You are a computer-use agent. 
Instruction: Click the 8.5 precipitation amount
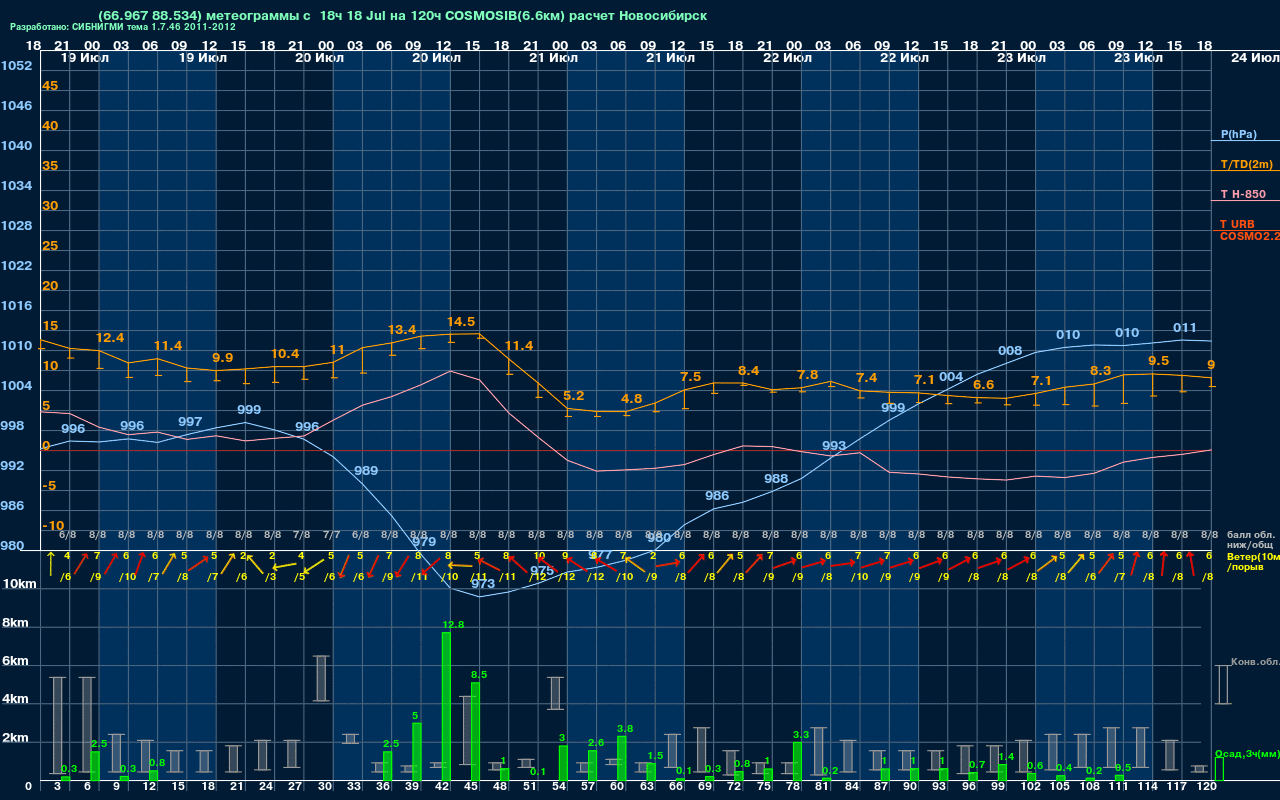[x=479, y=675]
